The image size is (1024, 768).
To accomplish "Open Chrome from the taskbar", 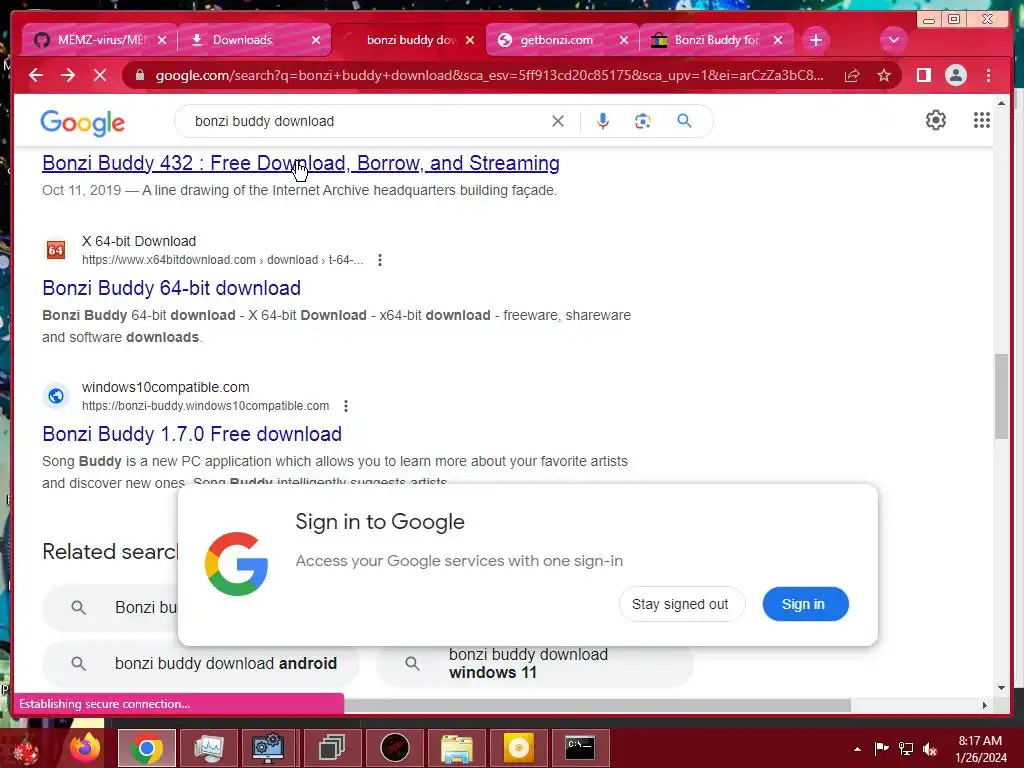I will click(x=146, y=748).
